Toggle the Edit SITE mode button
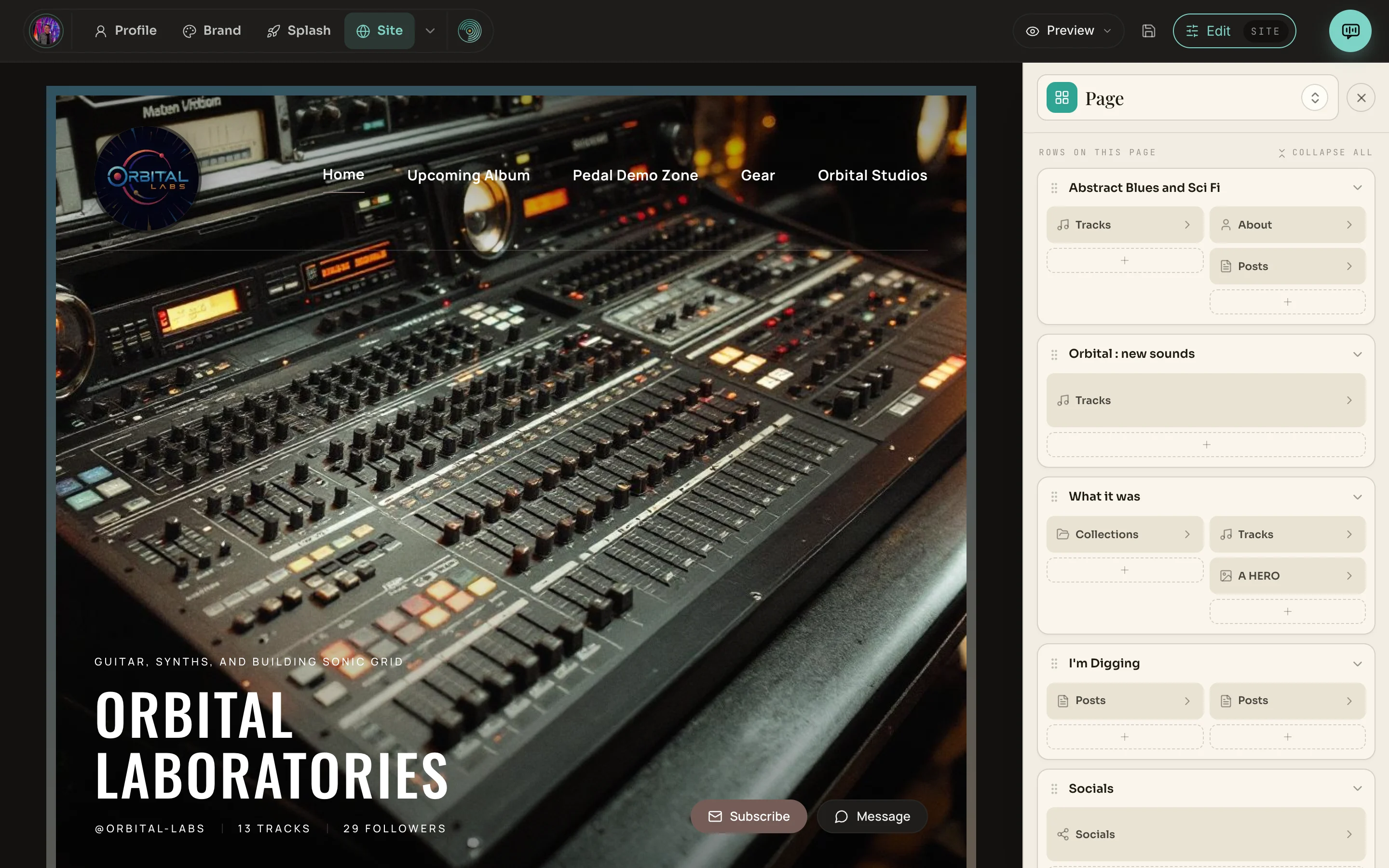Image resolution: width=1389 pixels, height=868 pixels. (1234, 31)
